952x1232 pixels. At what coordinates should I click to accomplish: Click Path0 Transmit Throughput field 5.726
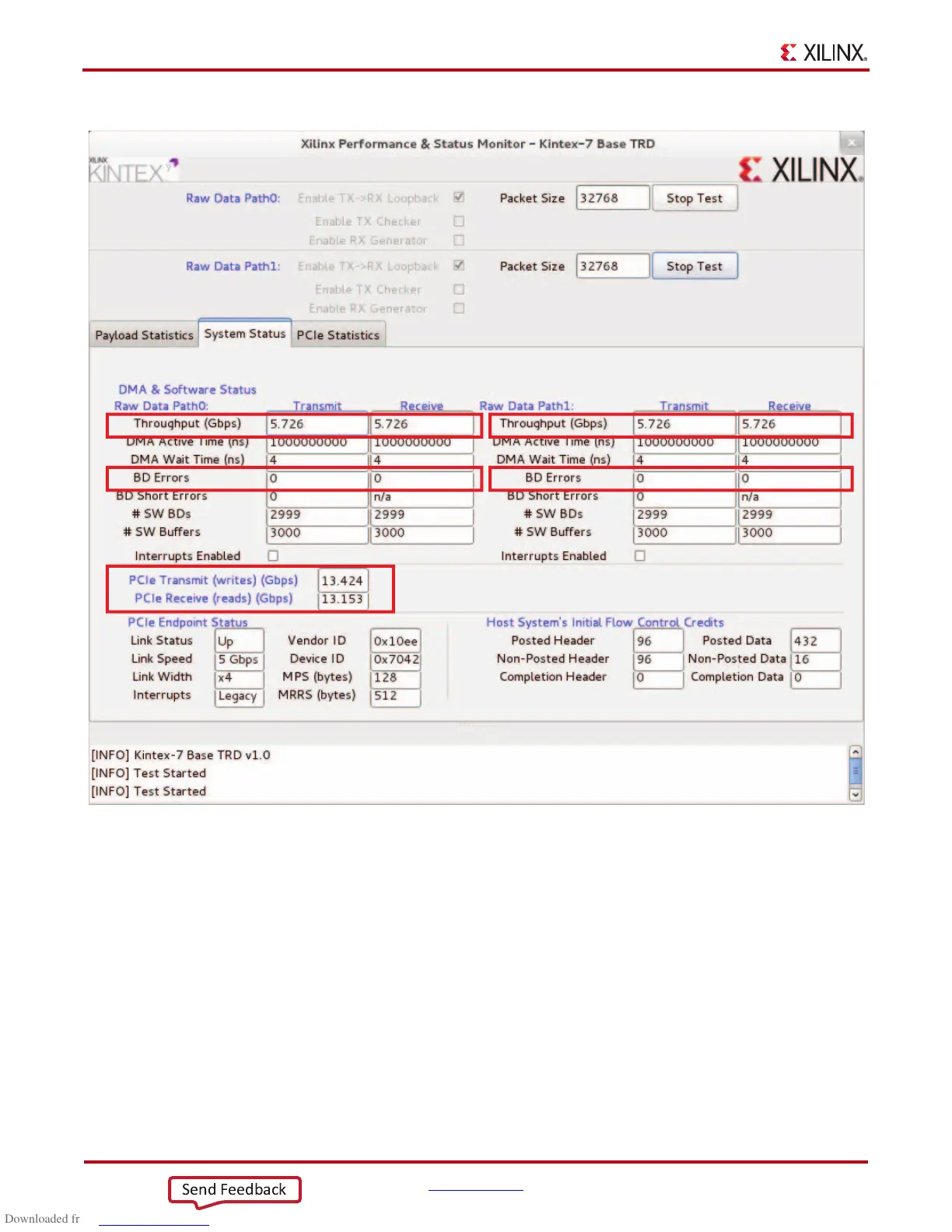317,425
